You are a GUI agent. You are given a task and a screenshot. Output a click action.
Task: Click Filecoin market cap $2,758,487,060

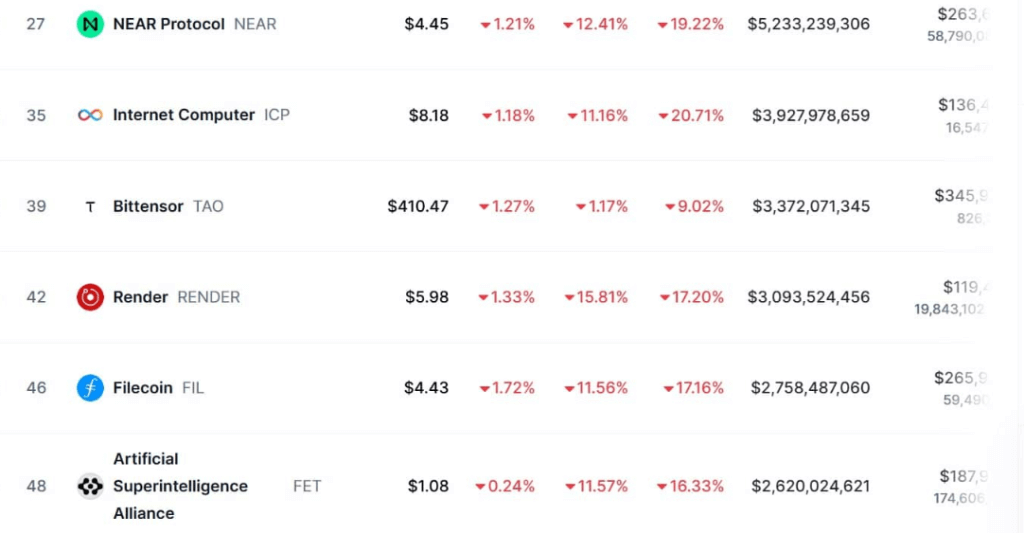pyautogui.click(x=810, y=388)
